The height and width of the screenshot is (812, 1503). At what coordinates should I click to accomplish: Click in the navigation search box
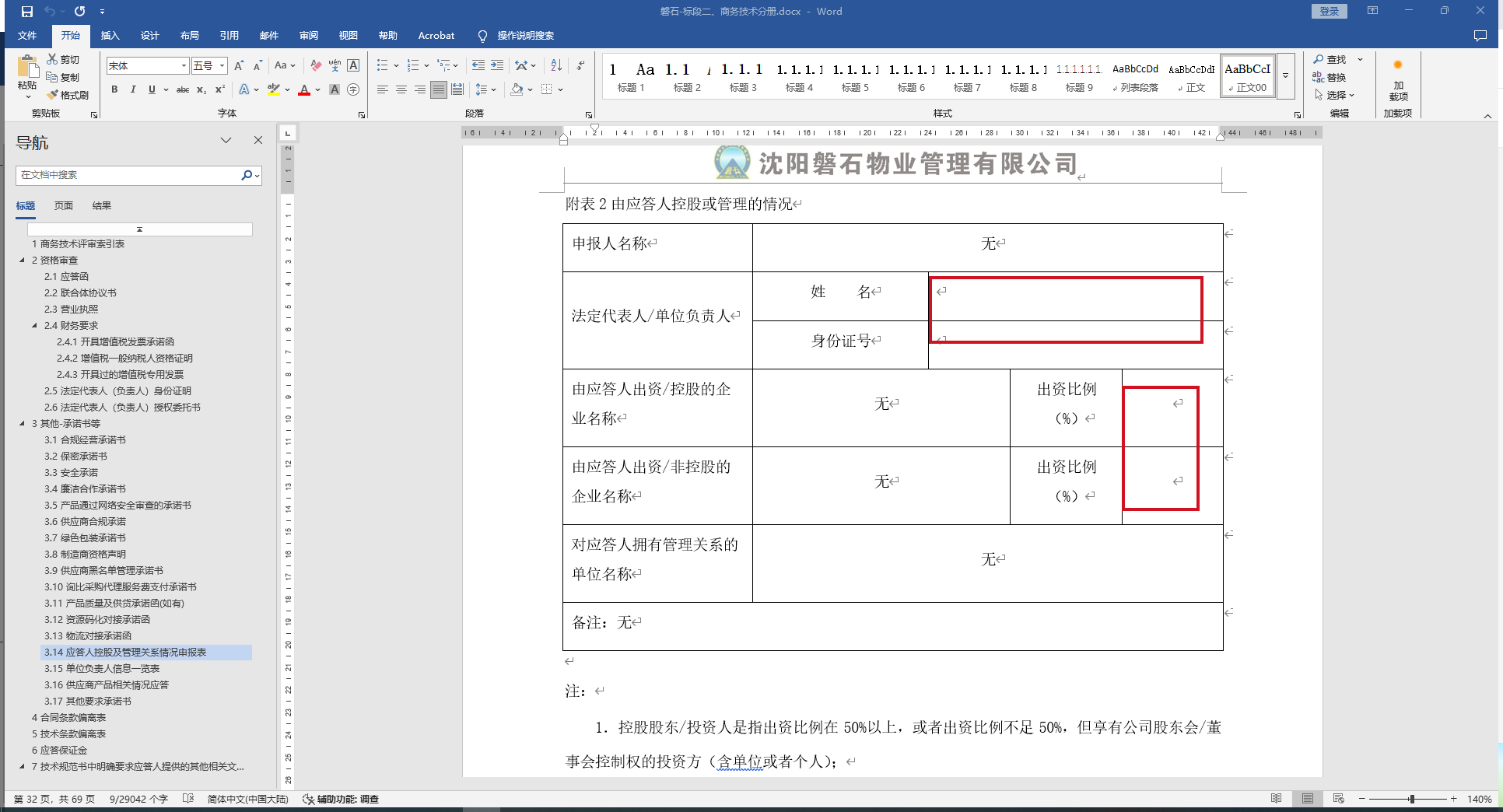click(x=129, y=175)
